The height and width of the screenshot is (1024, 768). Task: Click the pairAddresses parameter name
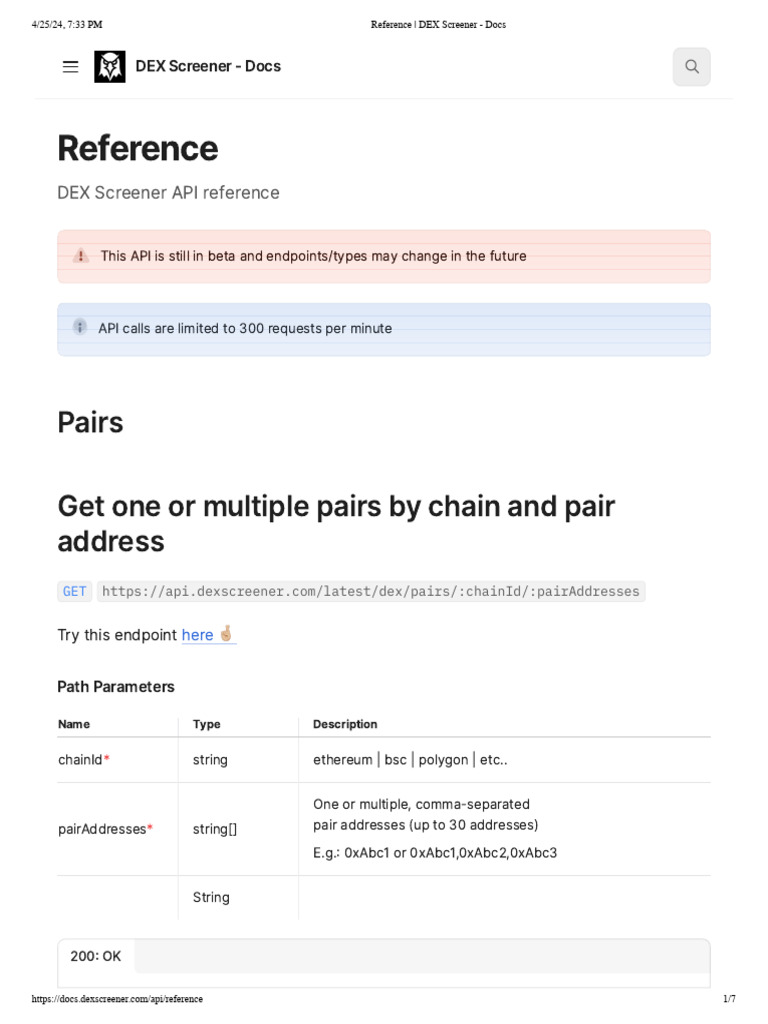(x=102, y=829)
